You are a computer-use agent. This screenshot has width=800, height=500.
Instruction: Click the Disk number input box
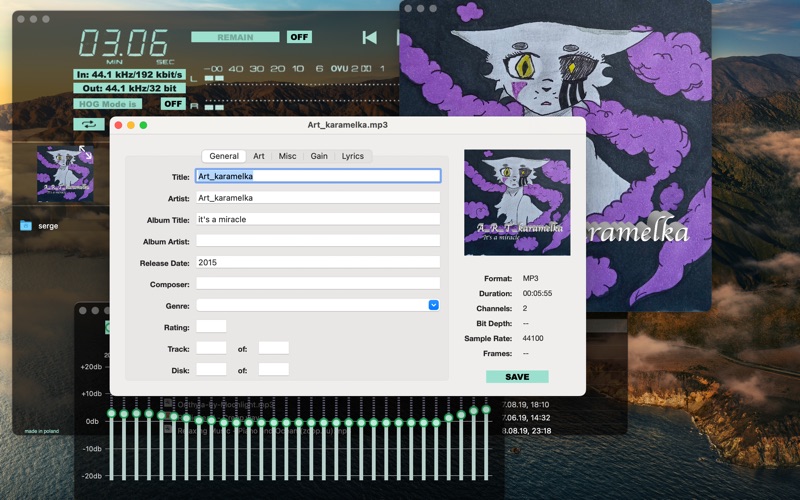211,369
